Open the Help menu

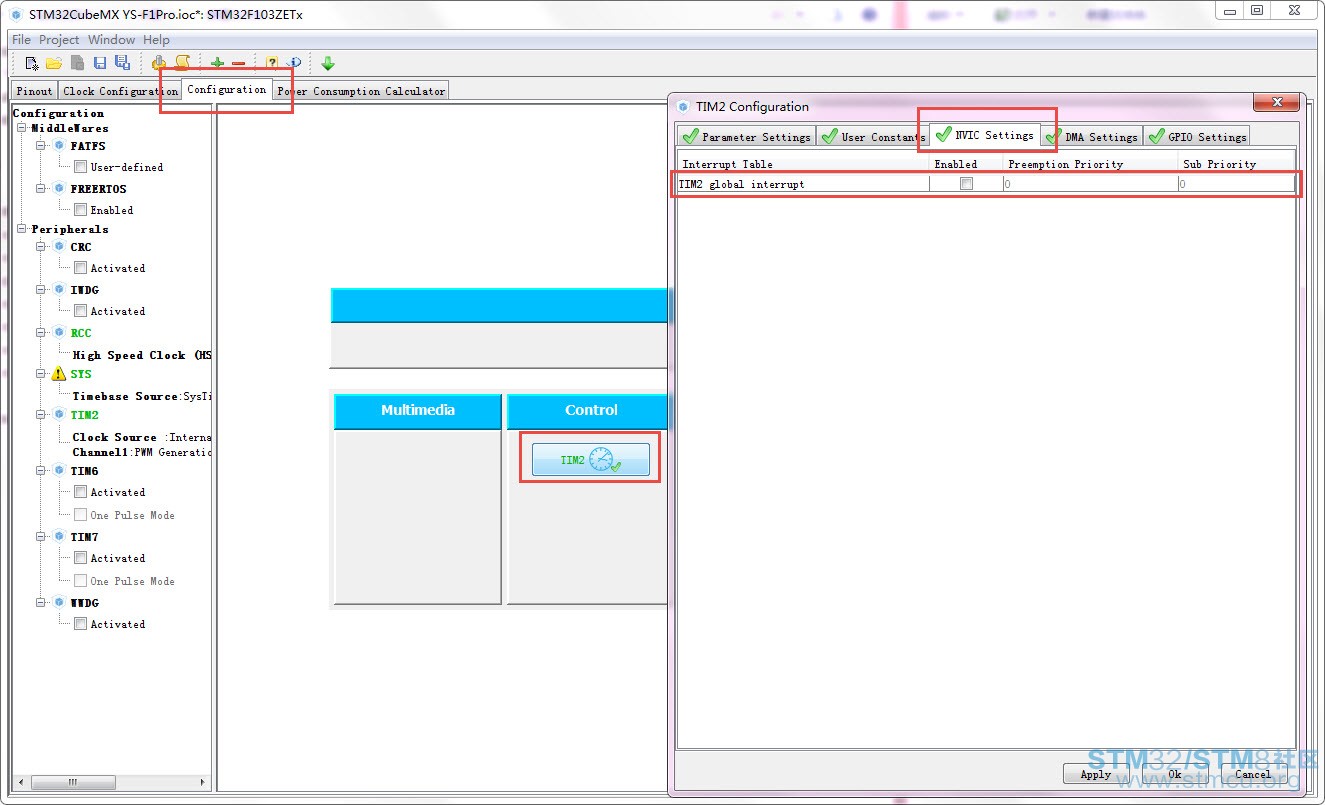pyautogui.click(x=156, y=40)
